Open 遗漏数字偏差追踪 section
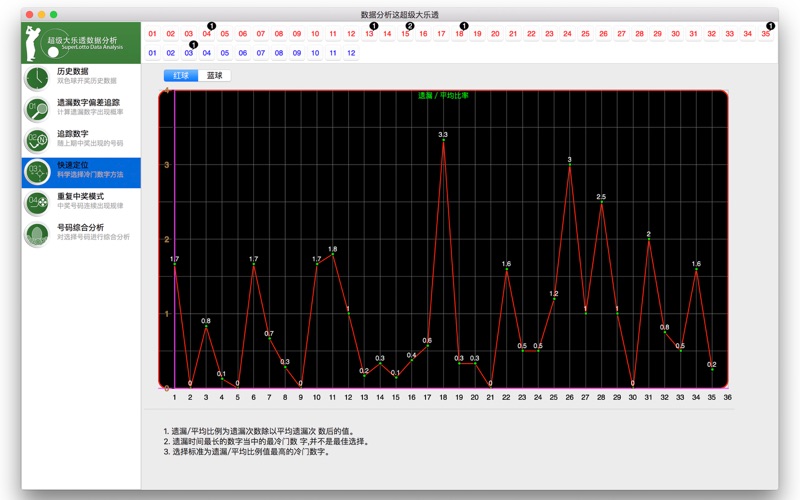 click(81, 110)
